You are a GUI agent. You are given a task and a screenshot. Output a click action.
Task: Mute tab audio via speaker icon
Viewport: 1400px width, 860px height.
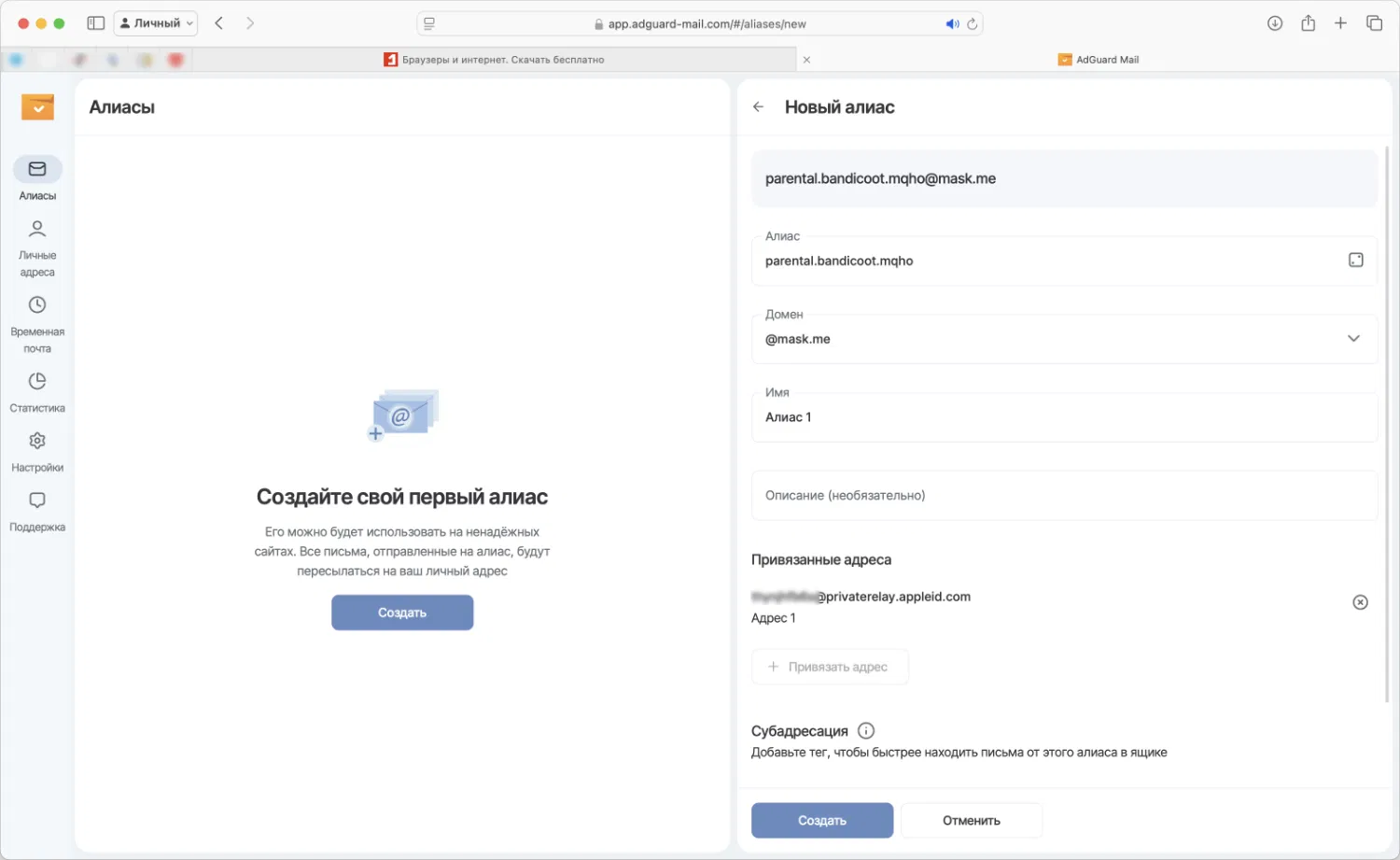pyautogui.click(x=951, y=24)
